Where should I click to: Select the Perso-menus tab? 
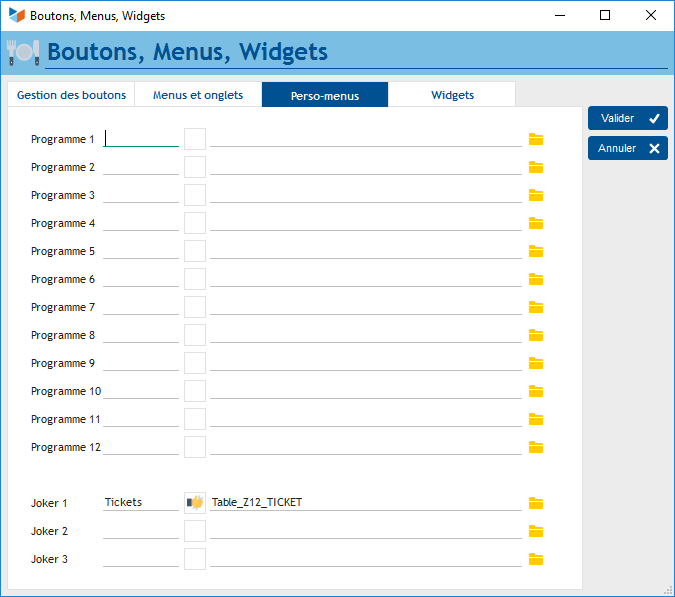click(325, 95)
